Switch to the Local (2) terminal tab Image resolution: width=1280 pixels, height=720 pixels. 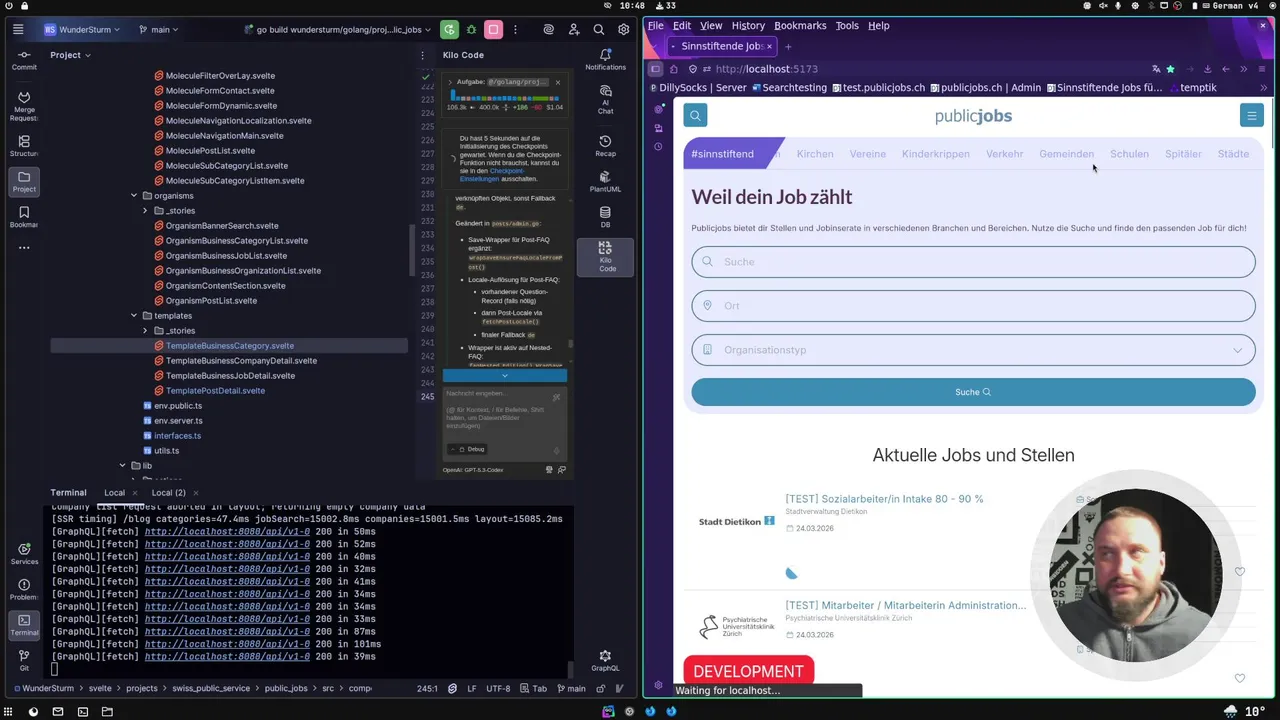[x=168, y=492]
